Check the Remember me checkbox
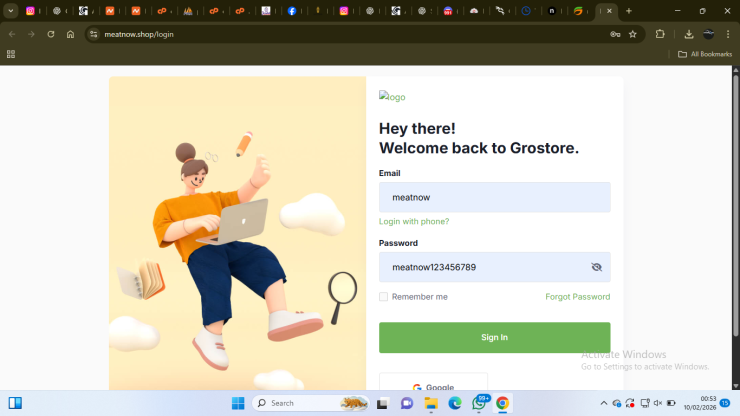Image resolution: width=740 pixels, height=416 pixels. [383, 297]
